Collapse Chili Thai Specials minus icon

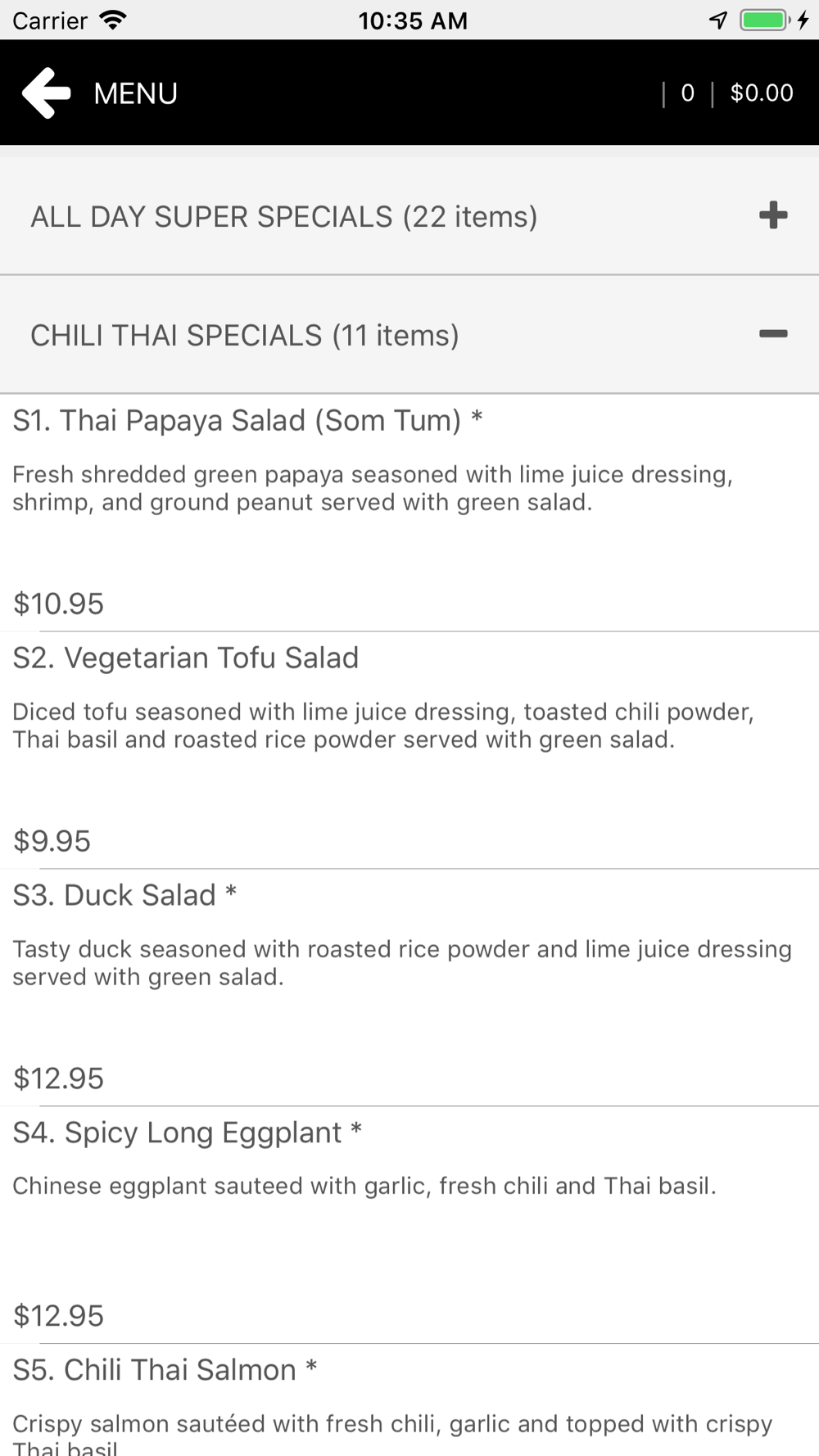point(772,334)
